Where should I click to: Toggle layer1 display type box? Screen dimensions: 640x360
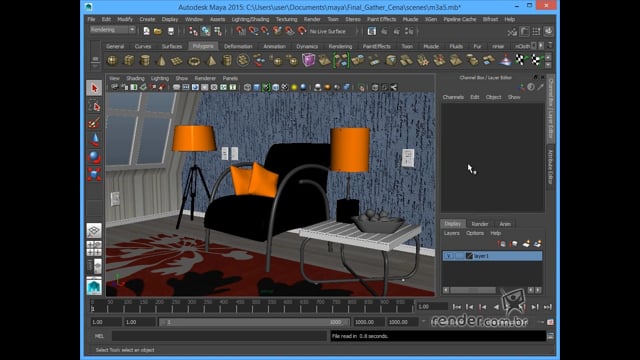coord(459,256)
